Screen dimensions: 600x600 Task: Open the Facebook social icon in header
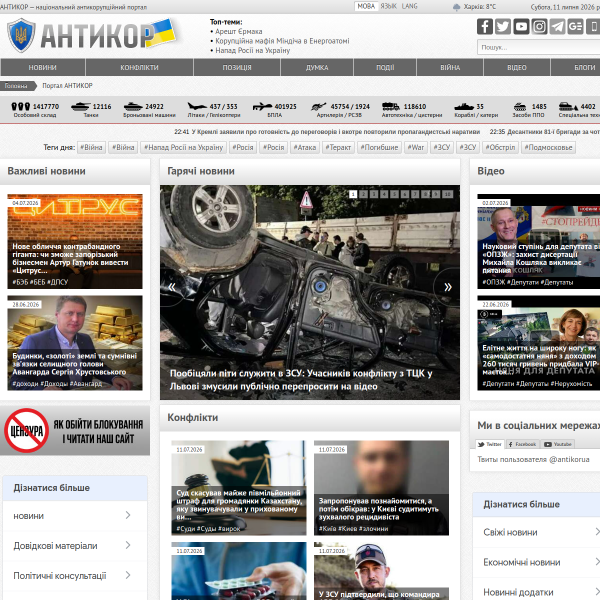pyautogui.click(x=484, y=26)
